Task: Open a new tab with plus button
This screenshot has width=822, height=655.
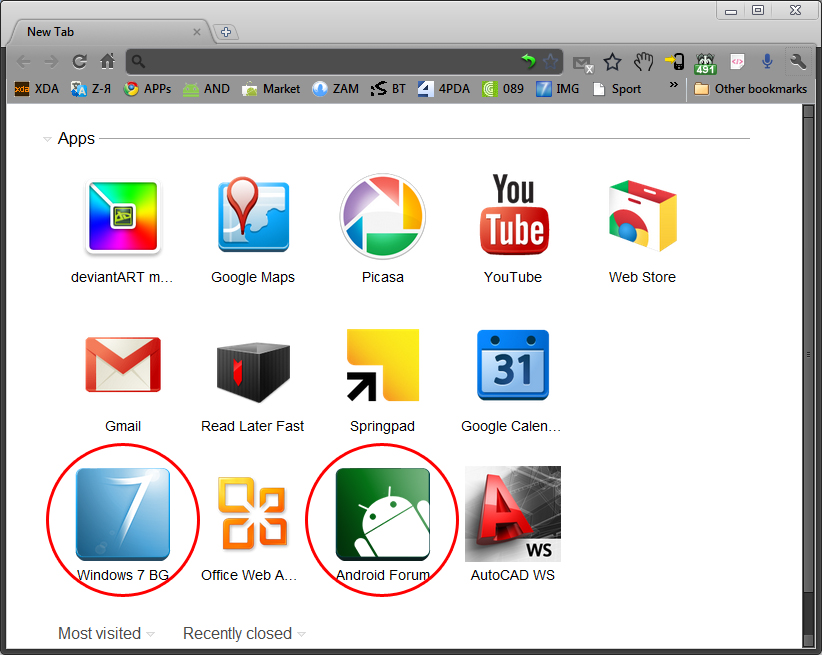Action: pos(226,32)
